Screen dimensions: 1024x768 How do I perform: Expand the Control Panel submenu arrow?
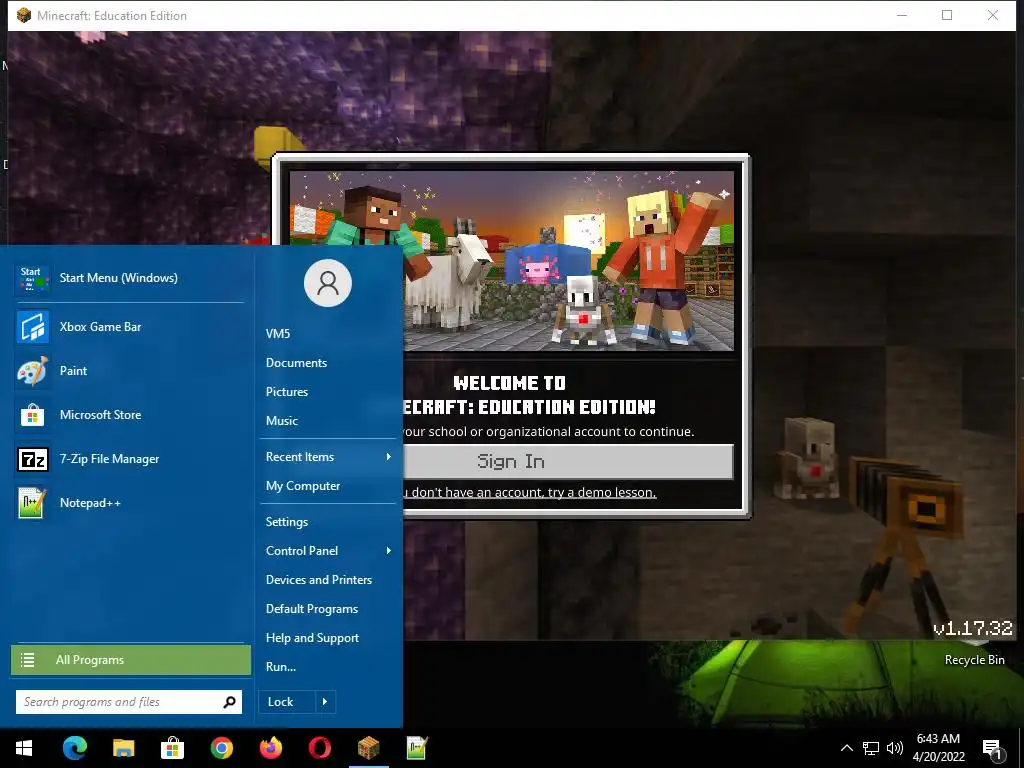pyautogui.click(x=389, y=551)
